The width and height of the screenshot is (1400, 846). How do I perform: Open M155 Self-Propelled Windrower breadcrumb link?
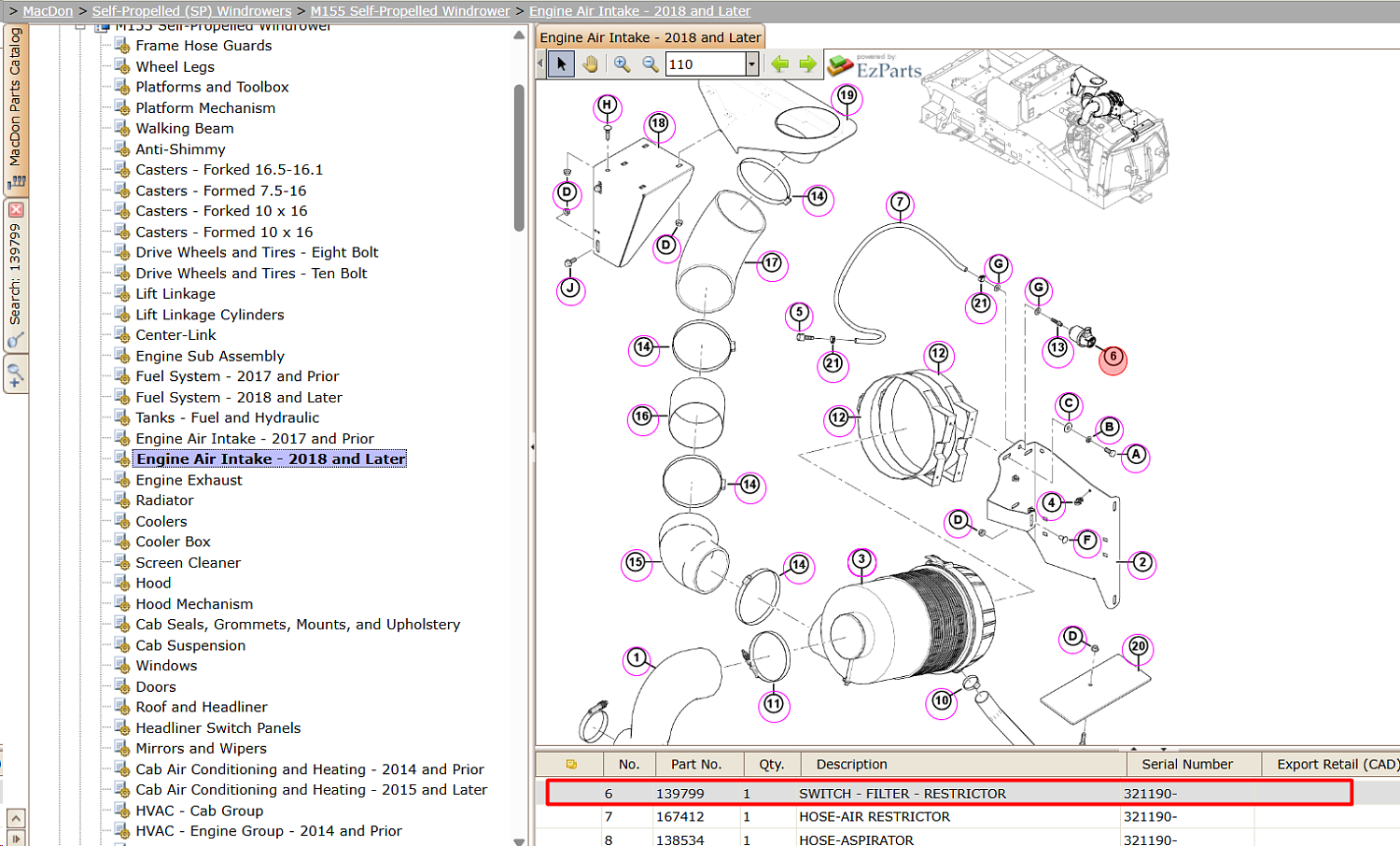tap(411, 11)
